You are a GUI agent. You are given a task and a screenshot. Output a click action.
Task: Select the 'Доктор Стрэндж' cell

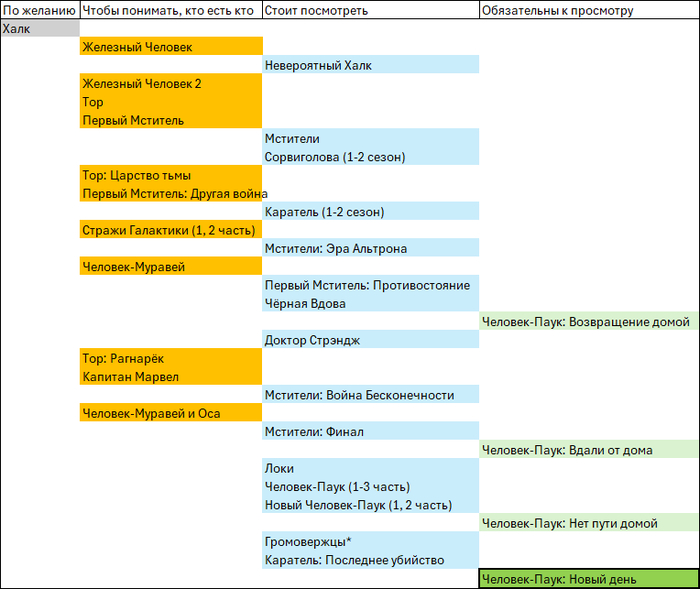click(371, 339)
